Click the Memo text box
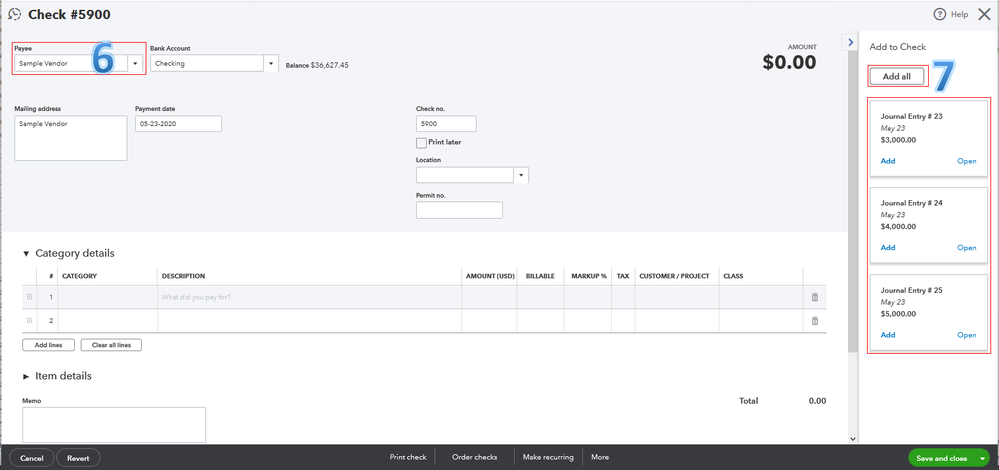The image size is (999, 470). point(114,425)
